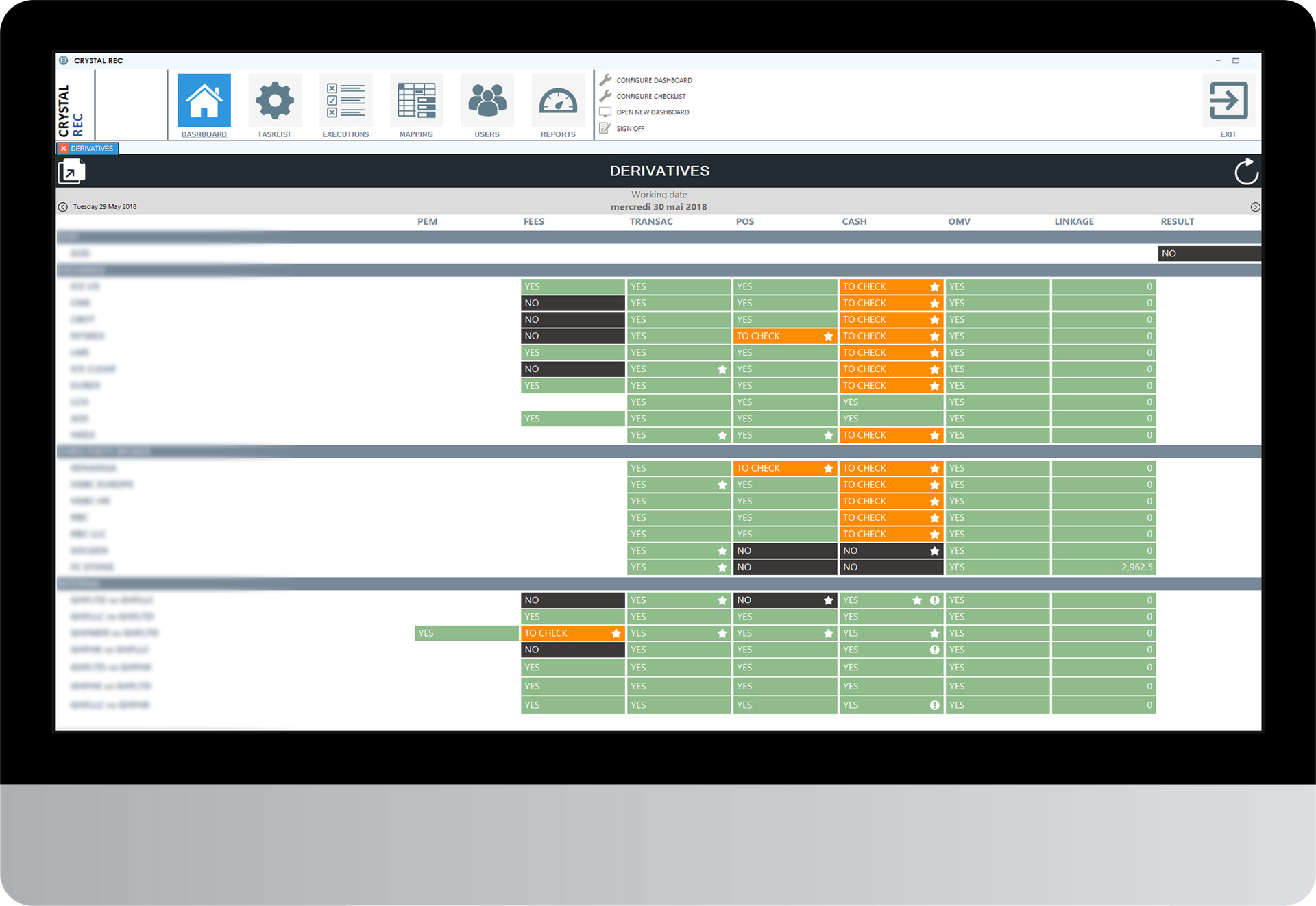Click the Open New Dashboard monitor icon
Image resolution: width=1316 pixels, height=906 pixels.
(x=605, y=112)
